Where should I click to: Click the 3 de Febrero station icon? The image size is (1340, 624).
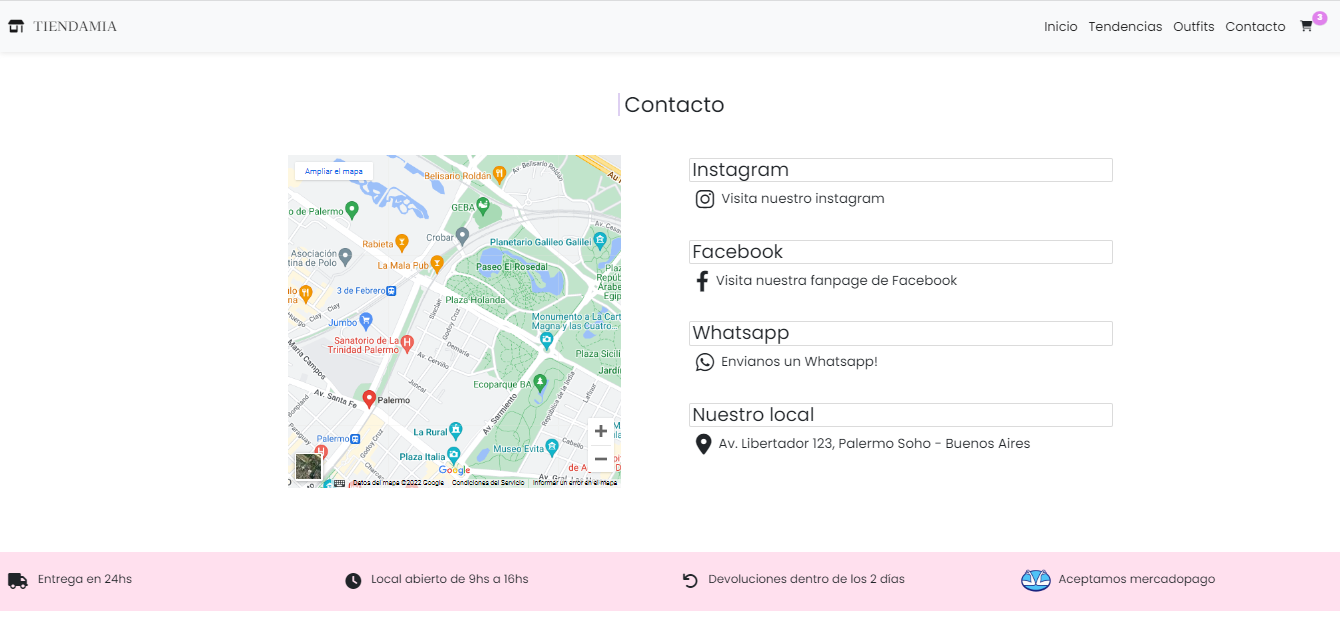(391, 291)
